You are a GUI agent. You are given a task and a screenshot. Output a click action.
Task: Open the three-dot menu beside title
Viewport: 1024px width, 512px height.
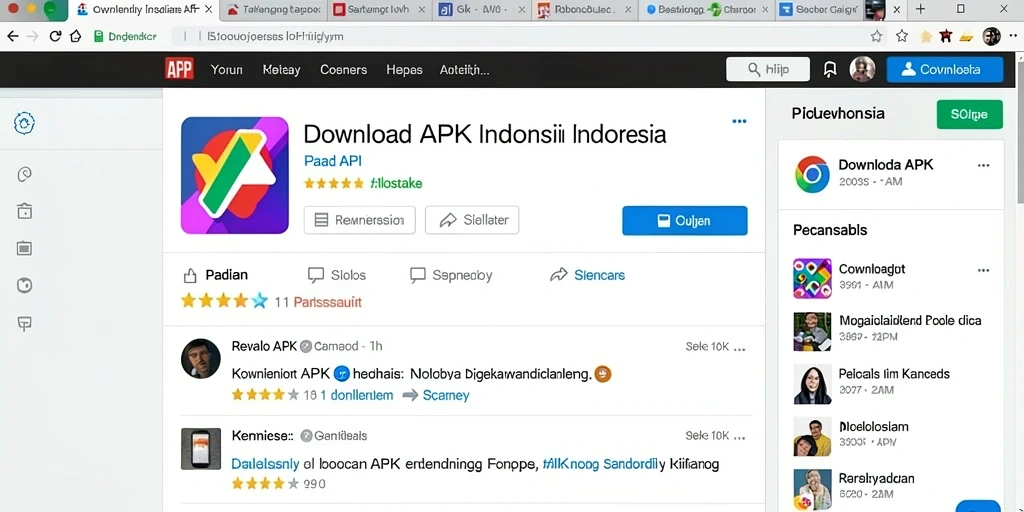[739, 121]
